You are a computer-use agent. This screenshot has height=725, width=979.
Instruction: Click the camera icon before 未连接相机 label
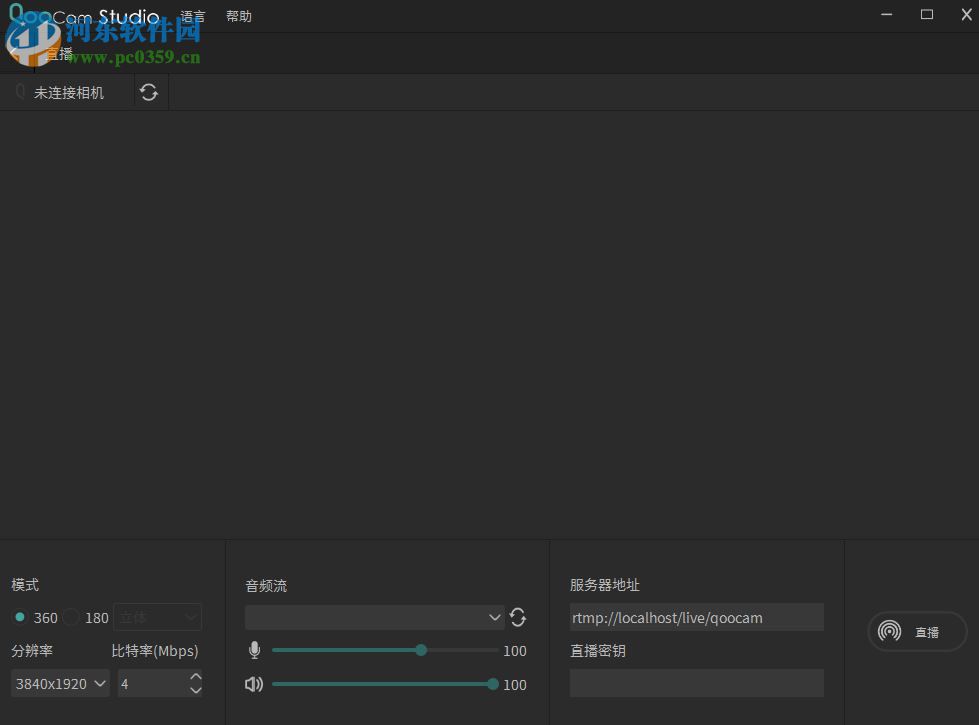pyautogui.click(x=19, y=91)
